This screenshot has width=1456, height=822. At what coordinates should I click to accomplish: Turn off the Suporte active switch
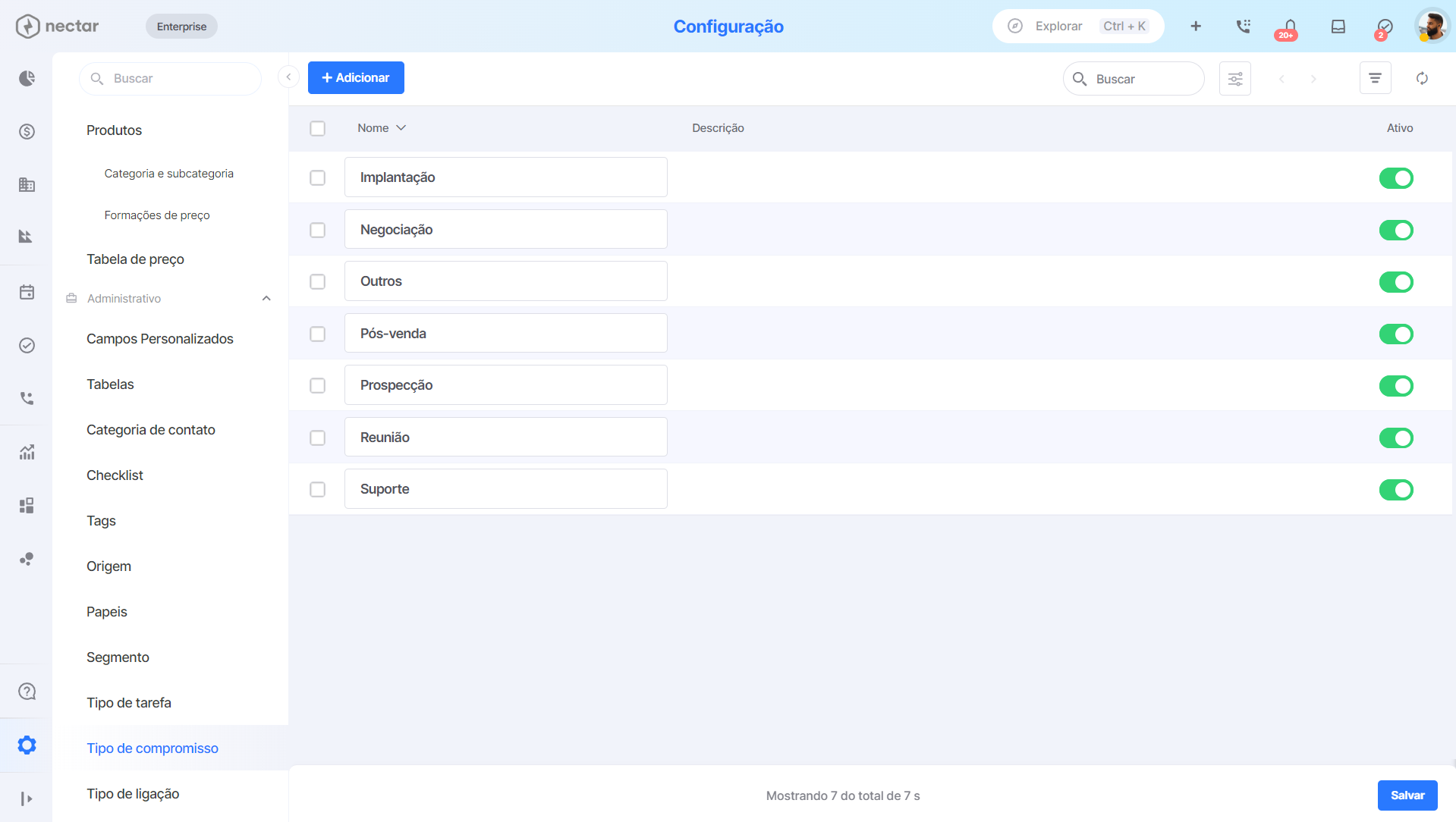tap(1396, 490)
